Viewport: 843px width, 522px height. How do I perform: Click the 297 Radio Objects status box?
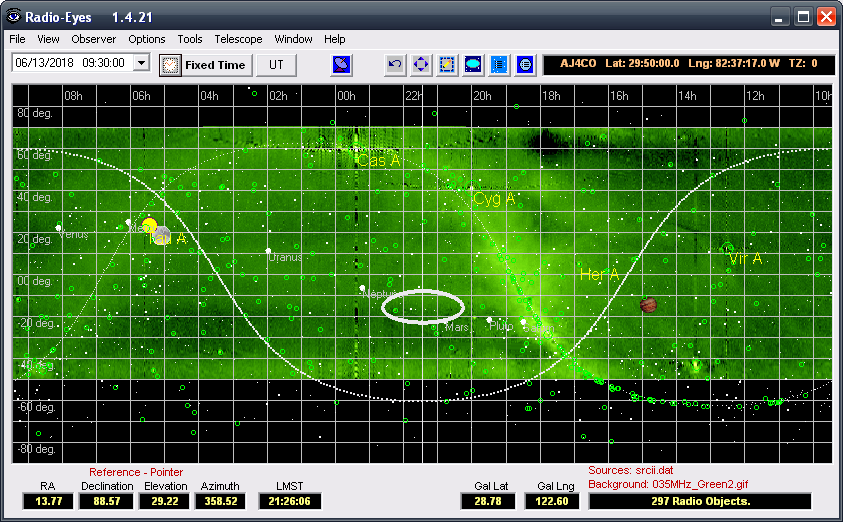click(x=699, y=501)
